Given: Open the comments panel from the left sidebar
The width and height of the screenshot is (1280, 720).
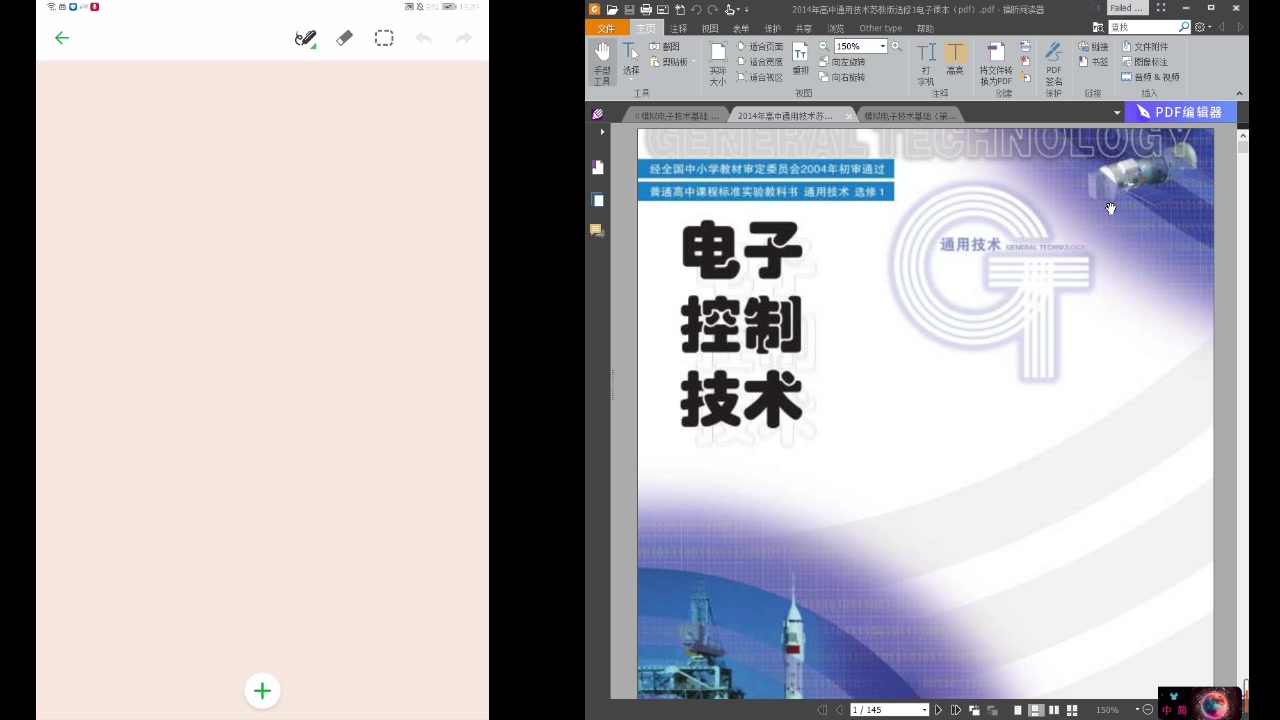Looking at the screenshot, I should [597, 230].
